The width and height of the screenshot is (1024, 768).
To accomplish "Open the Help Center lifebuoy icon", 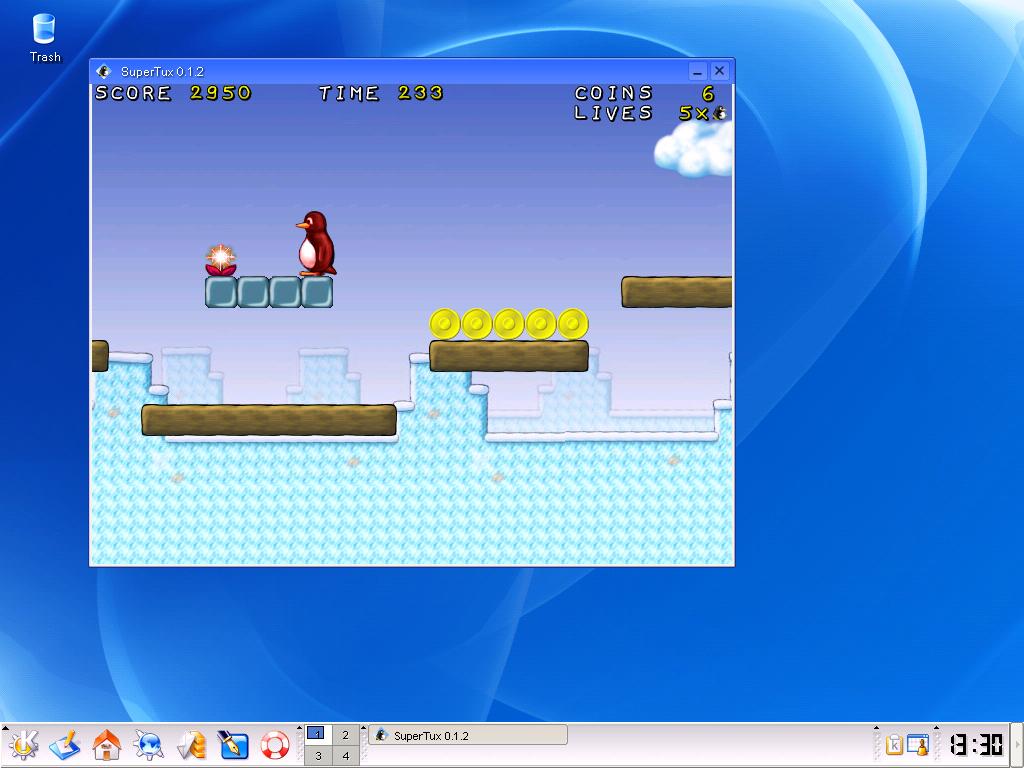I will click(274, 745).
